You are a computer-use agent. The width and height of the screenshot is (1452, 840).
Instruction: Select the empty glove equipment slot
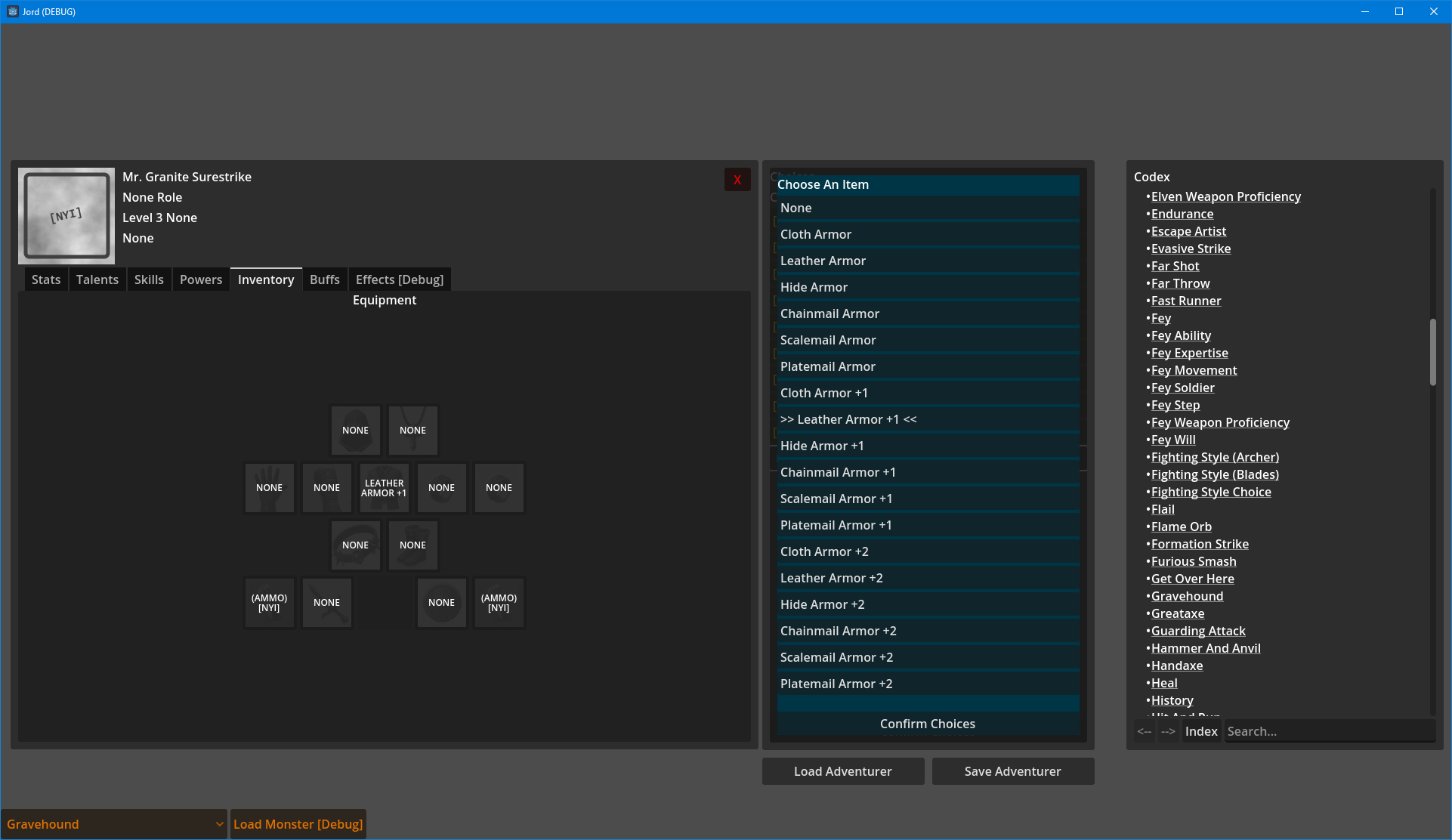point(269,488)
